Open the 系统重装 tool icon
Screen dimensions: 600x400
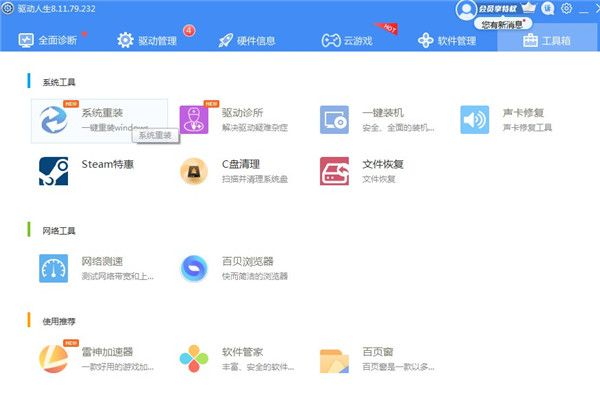coord(54,120)
